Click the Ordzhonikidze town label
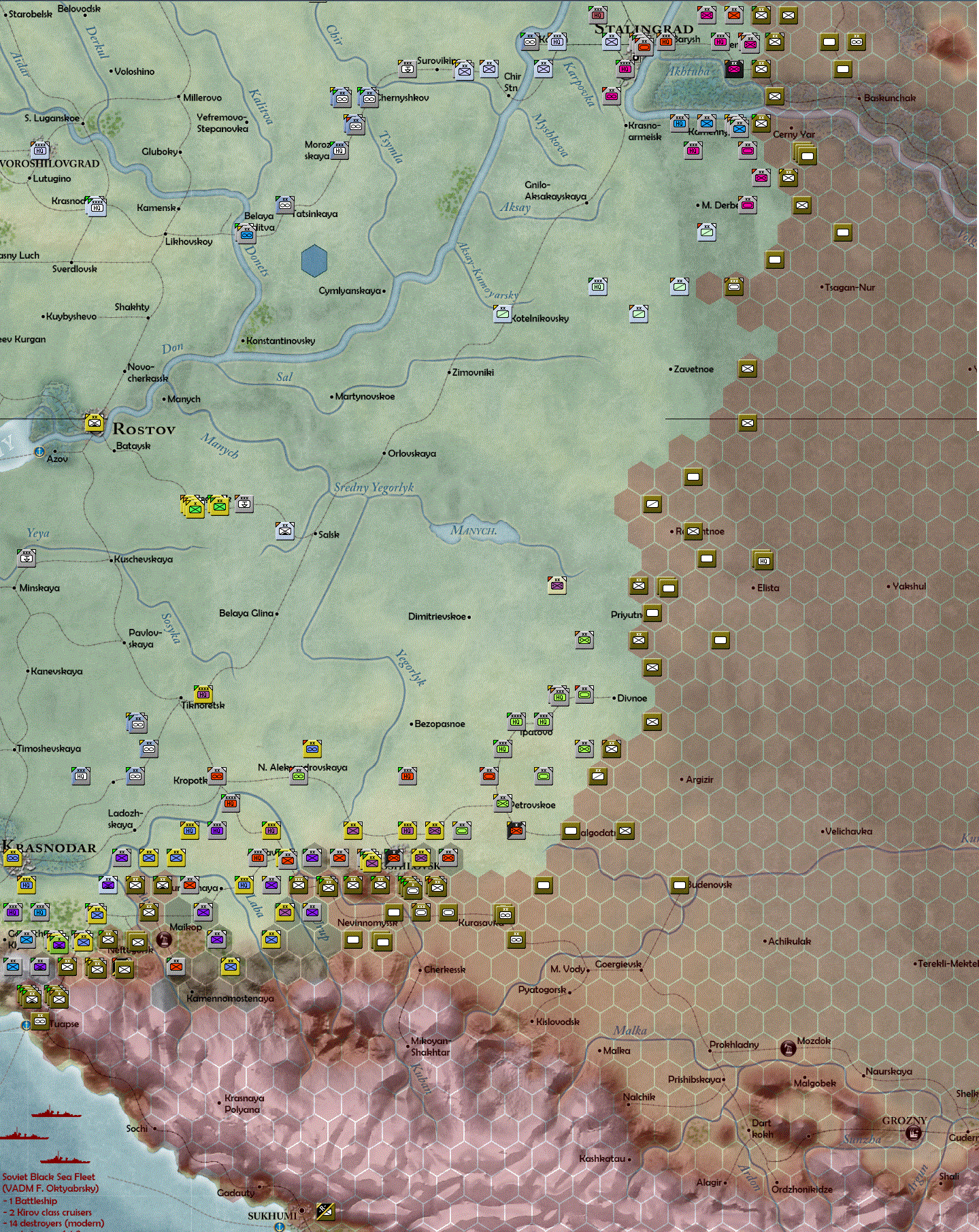The width and height of the screenshot is (979, 1232). [802, 1189]
